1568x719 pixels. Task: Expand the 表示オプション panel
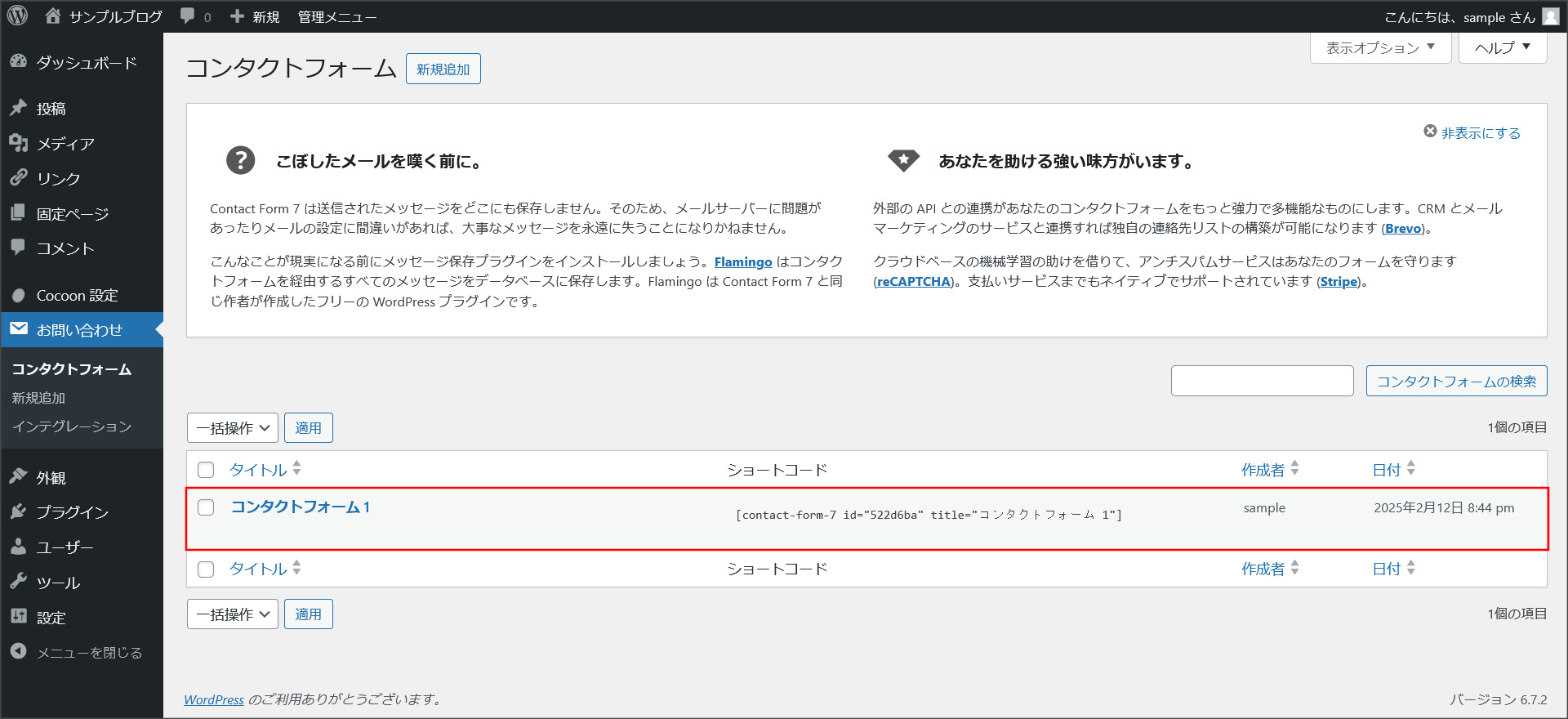pos(1380,48)
